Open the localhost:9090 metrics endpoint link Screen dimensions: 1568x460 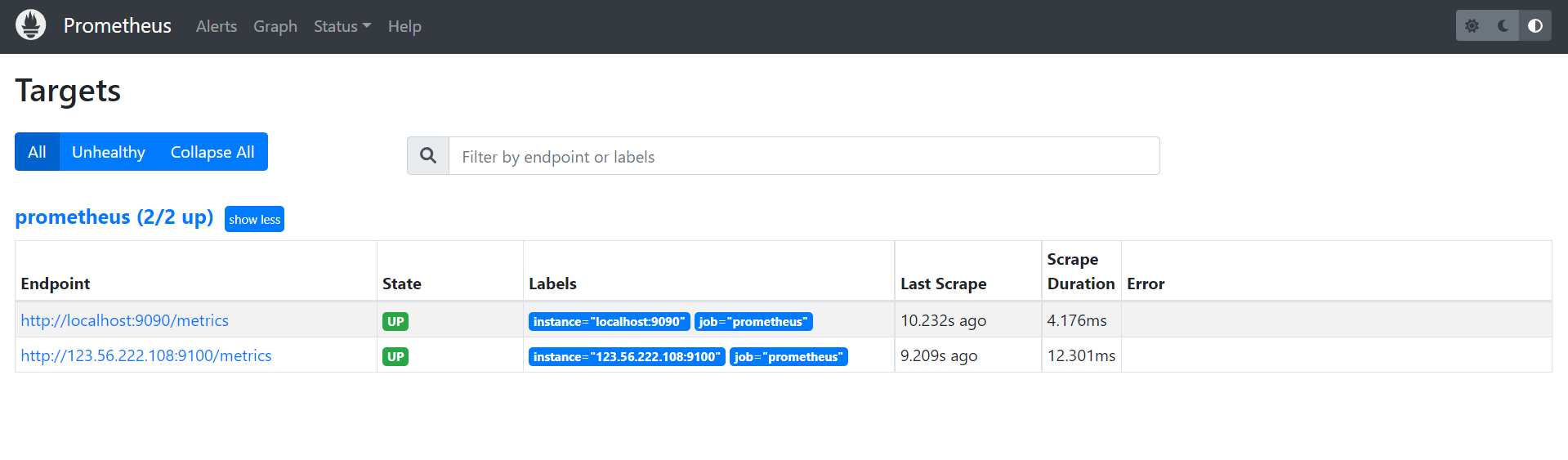click(x=125, y=320)
